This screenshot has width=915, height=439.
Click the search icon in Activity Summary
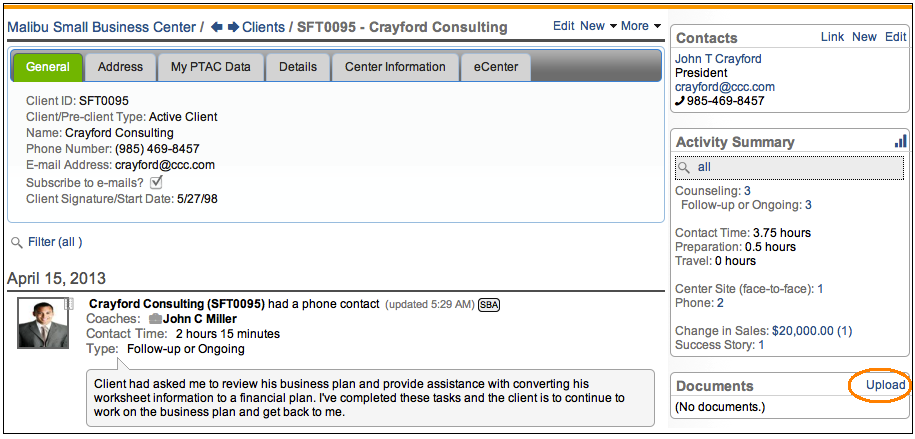685,168
